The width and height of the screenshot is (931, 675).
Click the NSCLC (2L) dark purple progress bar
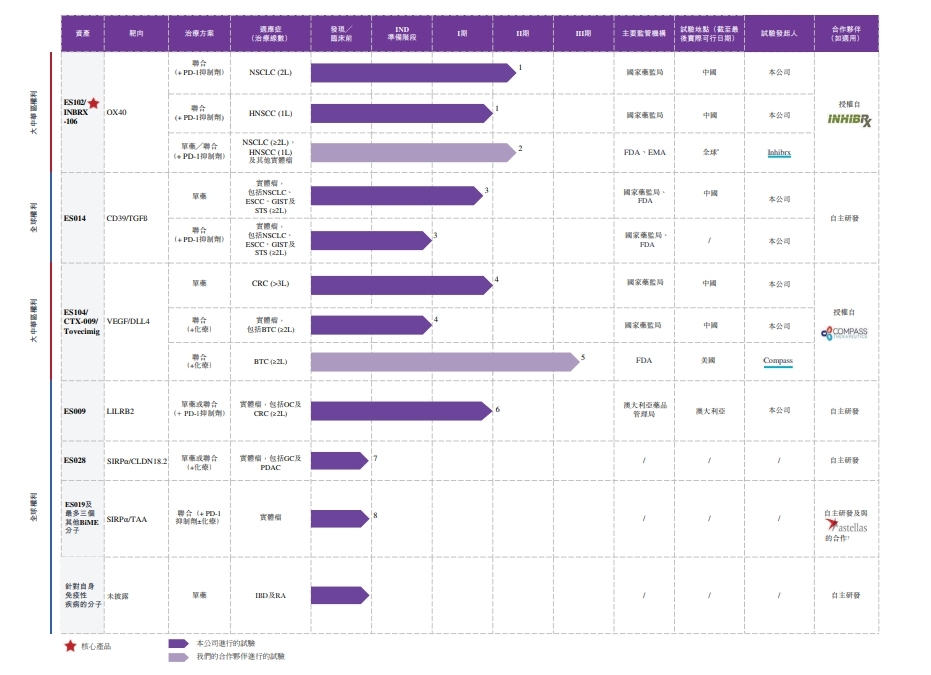[412, 72]
